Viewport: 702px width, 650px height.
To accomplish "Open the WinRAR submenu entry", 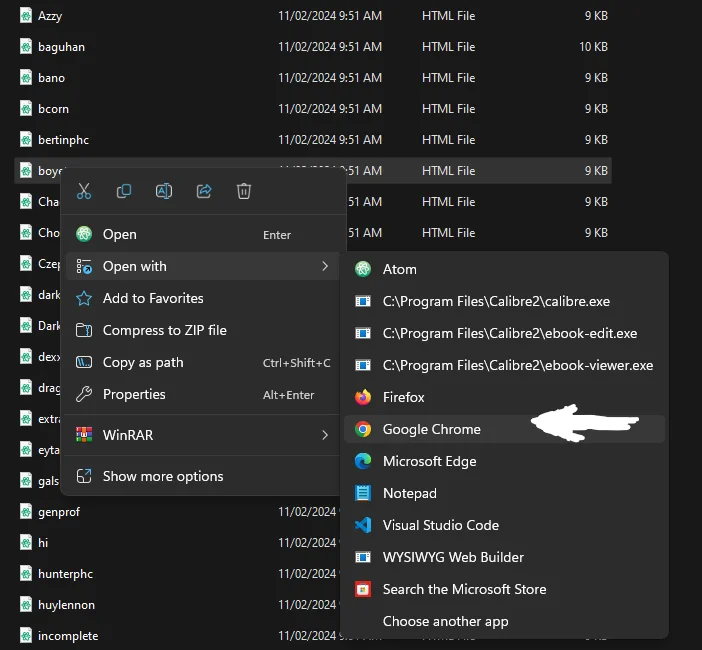I will pos(202,435).
